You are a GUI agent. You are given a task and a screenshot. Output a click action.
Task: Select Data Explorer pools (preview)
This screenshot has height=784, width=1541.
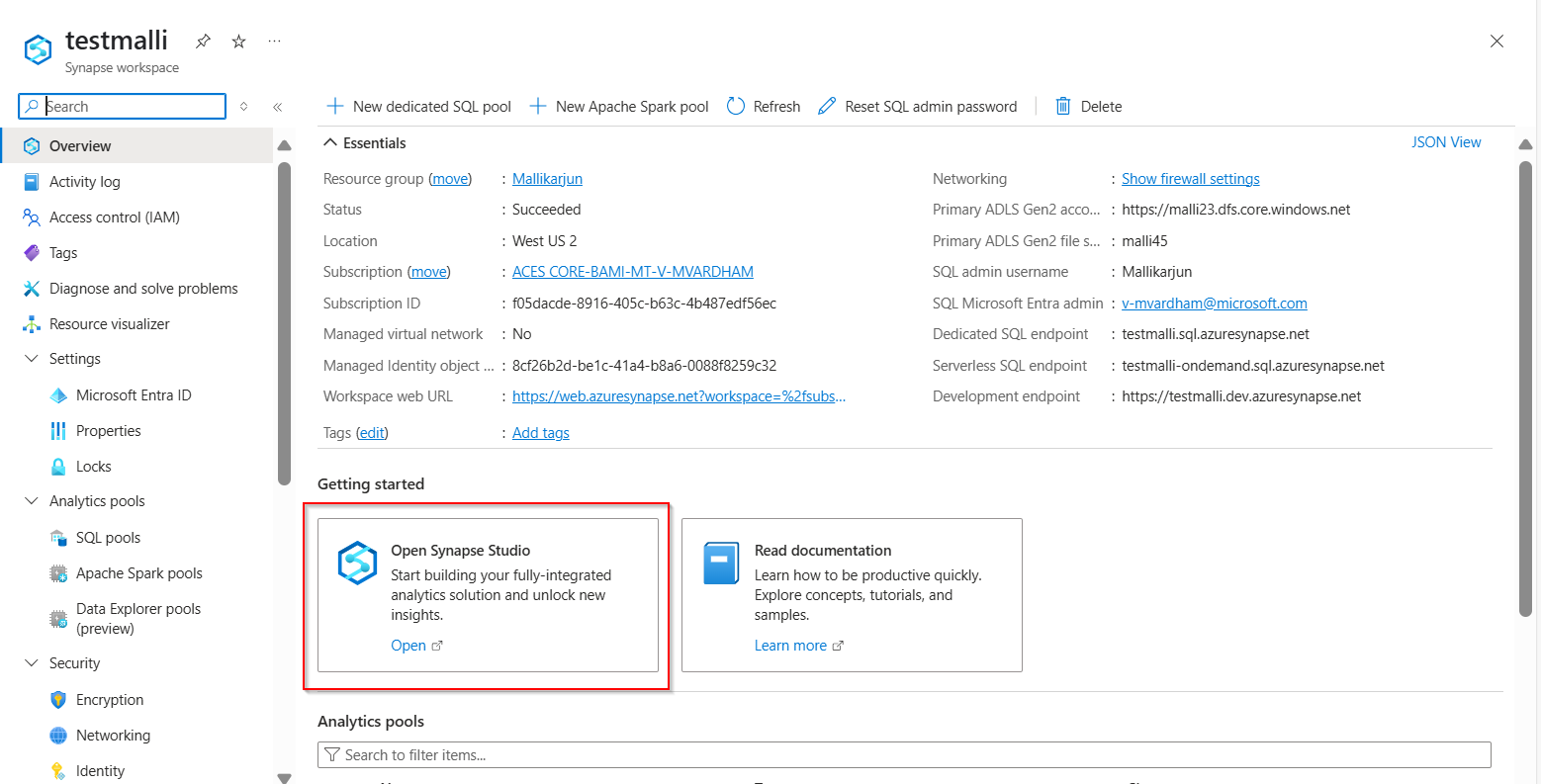point(136,619)
